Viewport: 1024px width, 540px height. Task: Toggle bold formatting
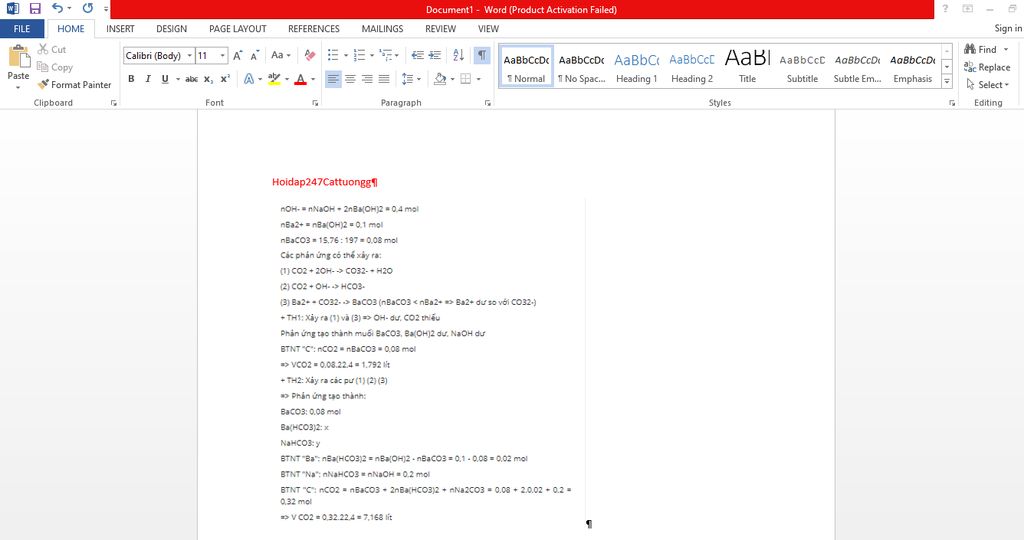click(131, 79)
